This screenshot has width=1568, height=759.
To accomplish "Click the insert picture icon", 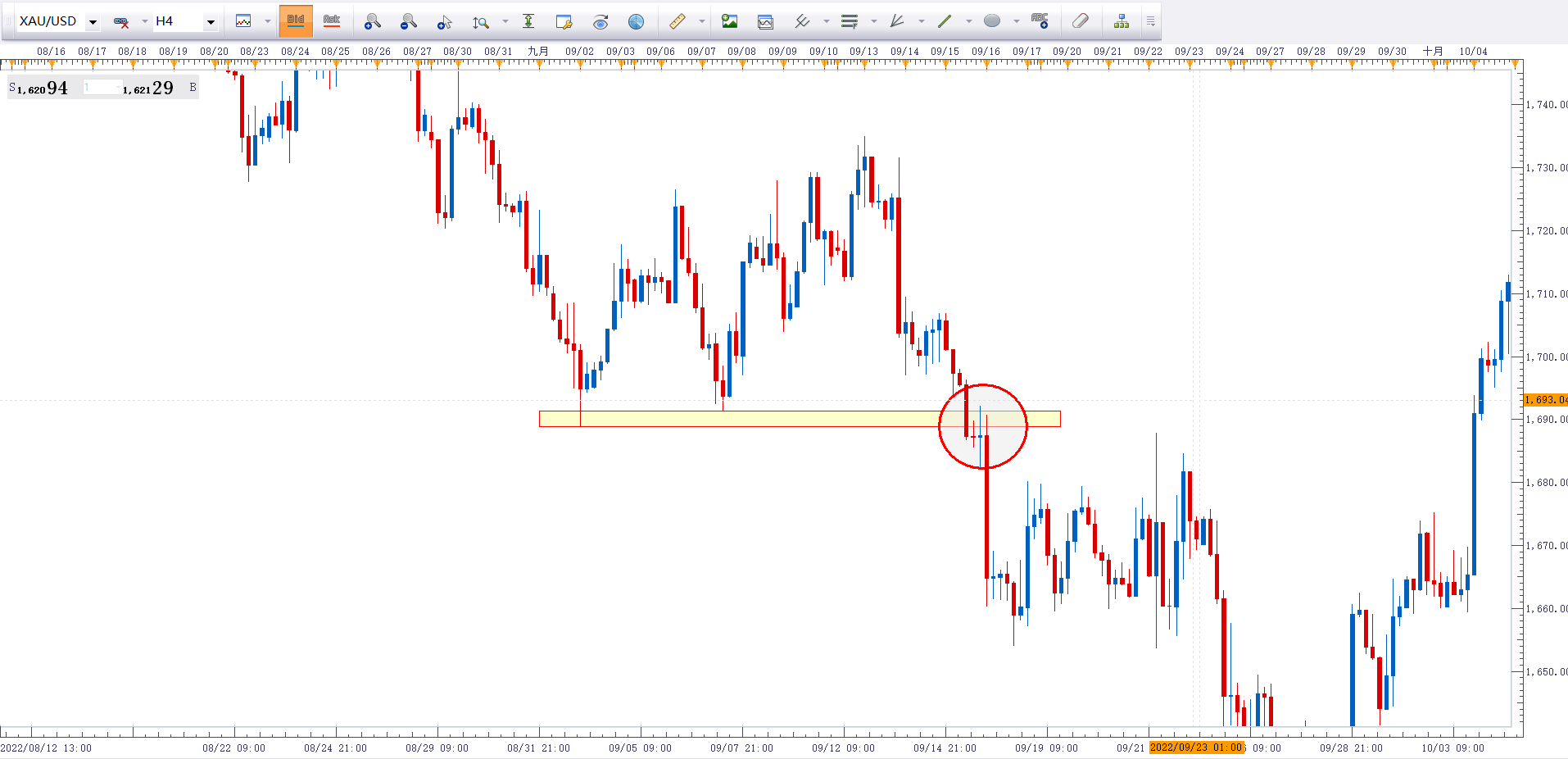I will [729, 21].
